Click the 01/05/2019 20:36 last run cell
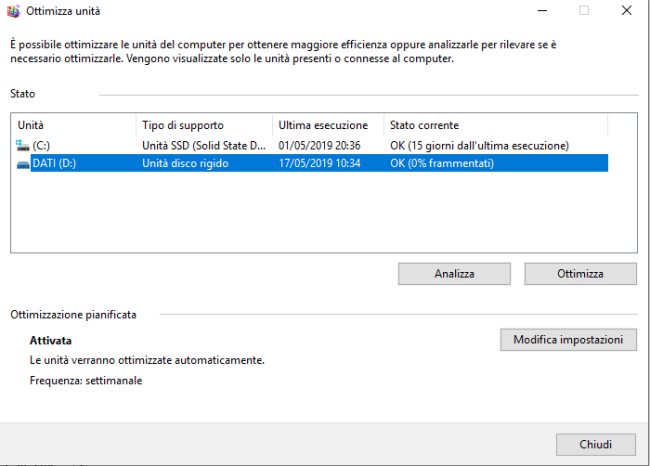The width and height of the screenshot is (650, 466). pos(320,146)
